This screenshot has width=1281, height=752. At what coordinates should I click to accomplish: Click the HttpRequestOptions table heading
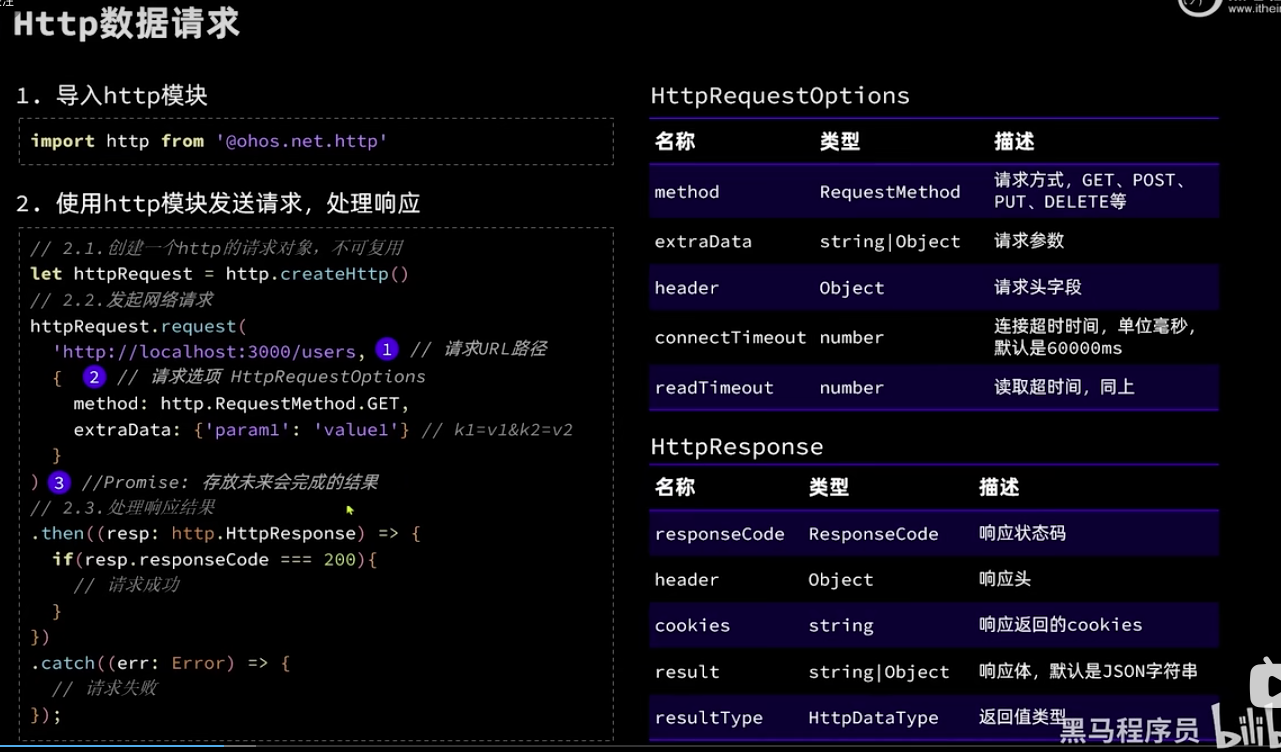click(780, 96)
